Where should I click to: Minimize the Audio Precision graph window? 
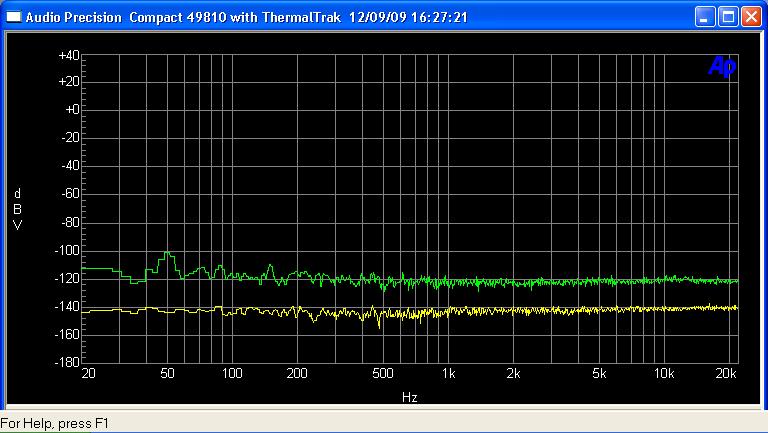(x=705, y=17)
